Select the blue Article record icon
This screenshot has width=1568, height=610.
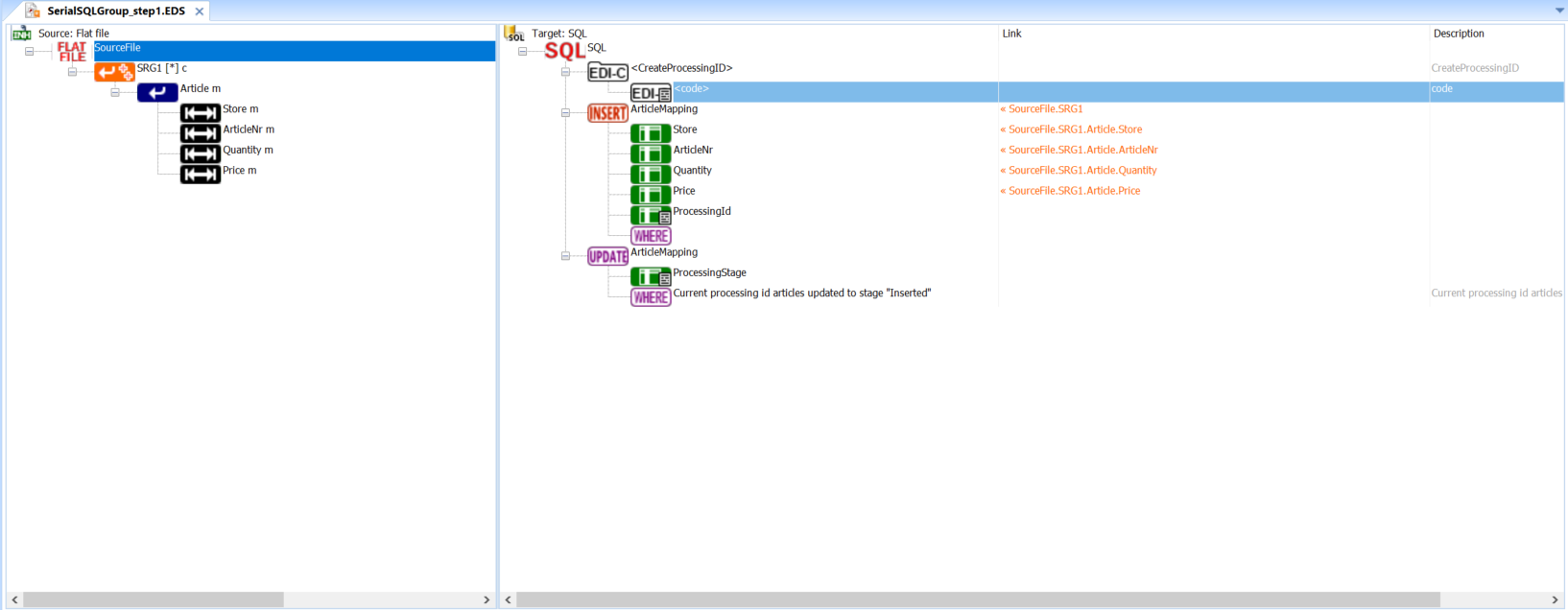click(x=157, y=93)
